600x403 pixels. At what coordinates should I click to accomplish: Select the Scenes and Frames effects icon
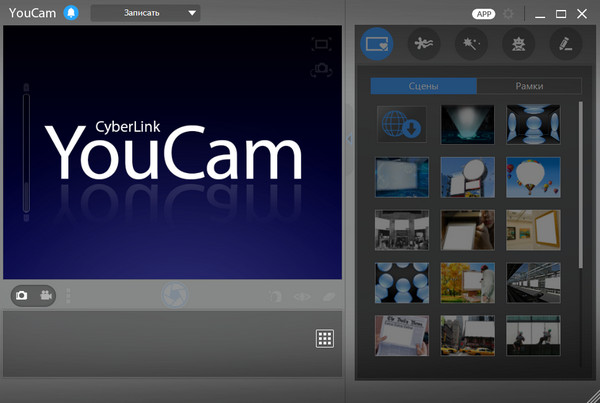377,44
